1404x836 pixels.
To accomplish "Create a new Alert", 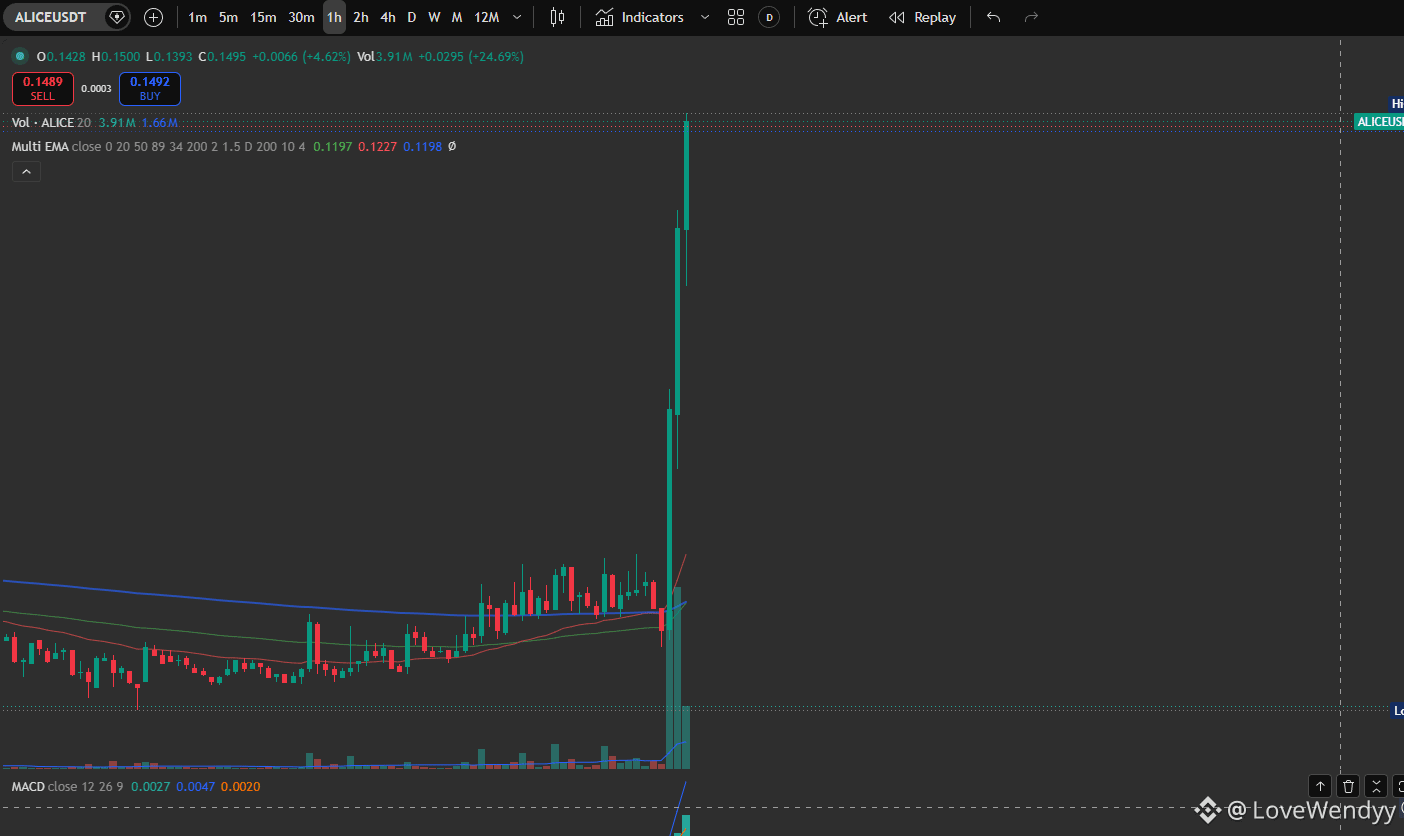I will tap(838, 17).
